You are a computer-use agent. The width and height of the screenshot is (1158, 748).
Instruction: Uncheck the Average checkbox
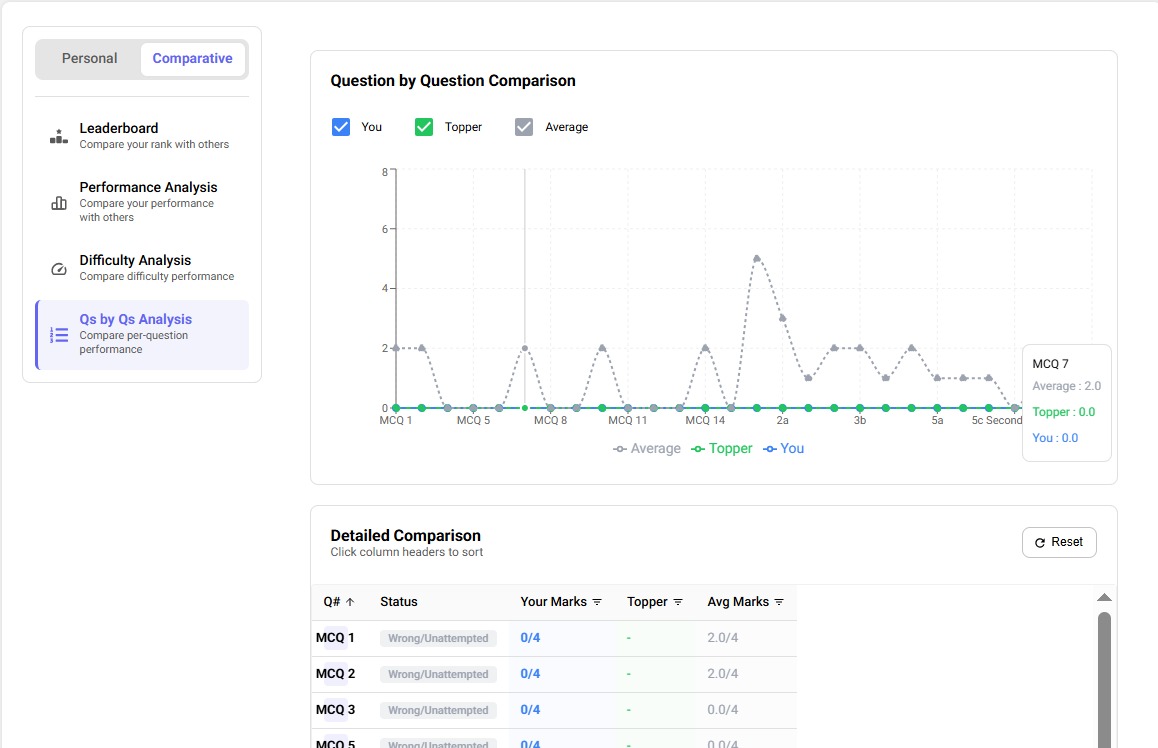(x=524, y=127)
